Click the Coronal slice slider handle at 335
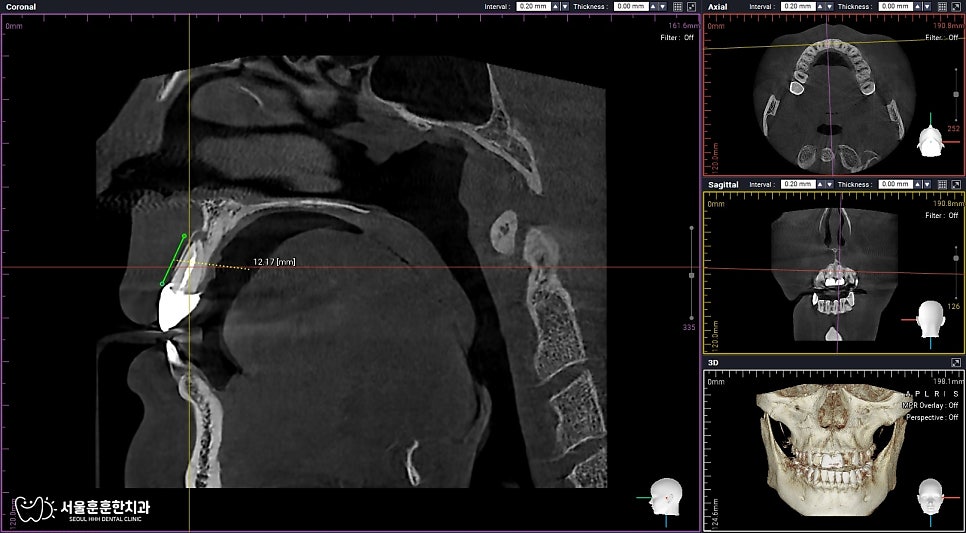The image size is (966, 533). pyautogui.click(x=691, y=275)
